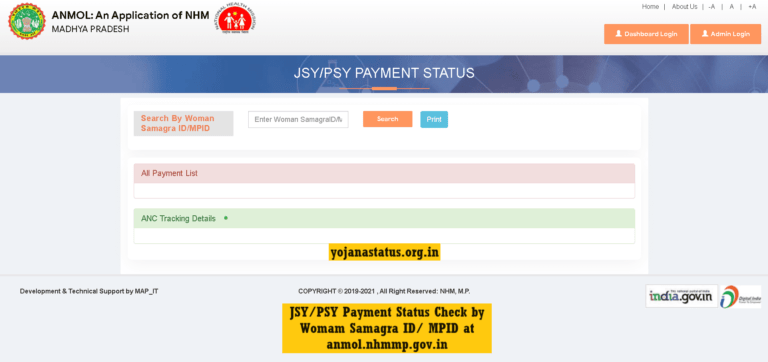The image size is (768, 362).
Task: Click the orange Search button
Action: point(387,119)
